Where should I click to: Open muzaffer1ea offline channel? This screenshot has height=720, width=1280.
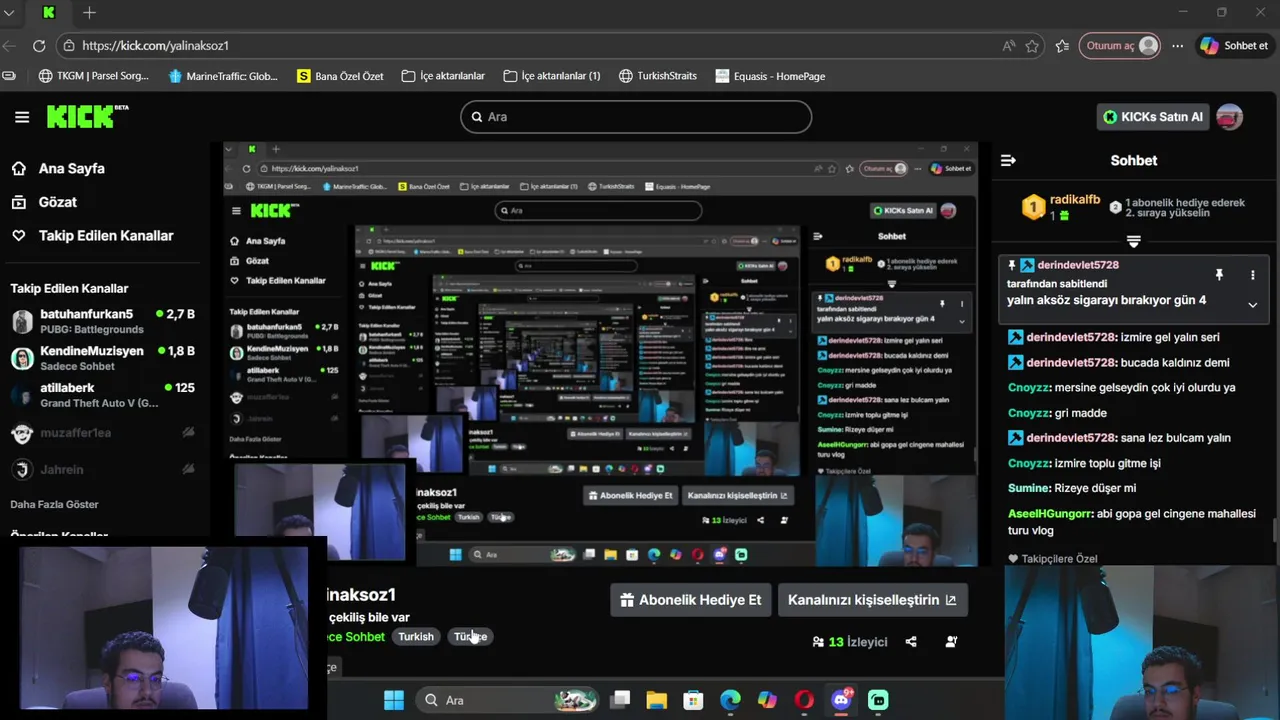103,433
